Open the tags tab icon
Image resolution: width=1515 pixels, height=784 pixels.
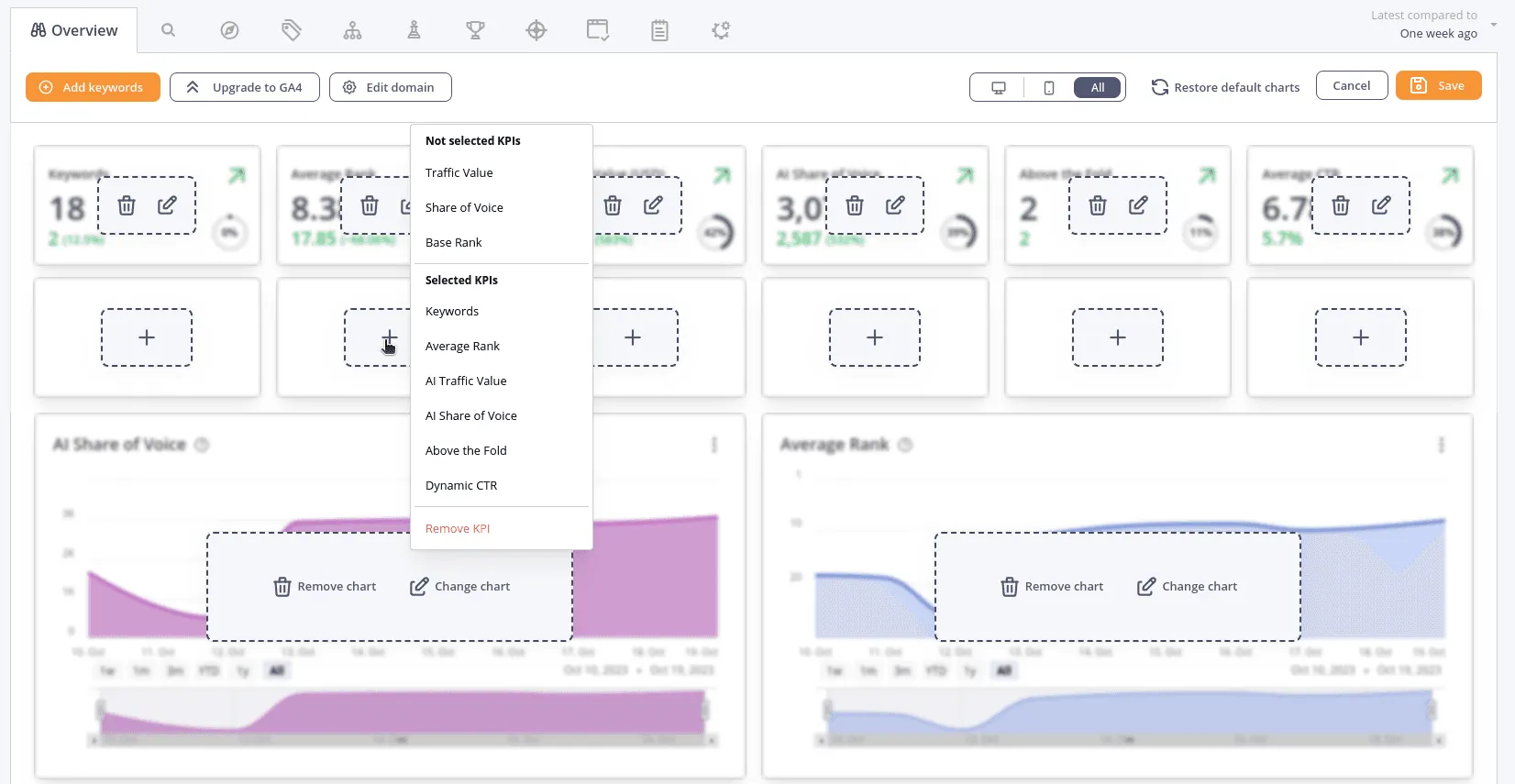tap(291, 30)
